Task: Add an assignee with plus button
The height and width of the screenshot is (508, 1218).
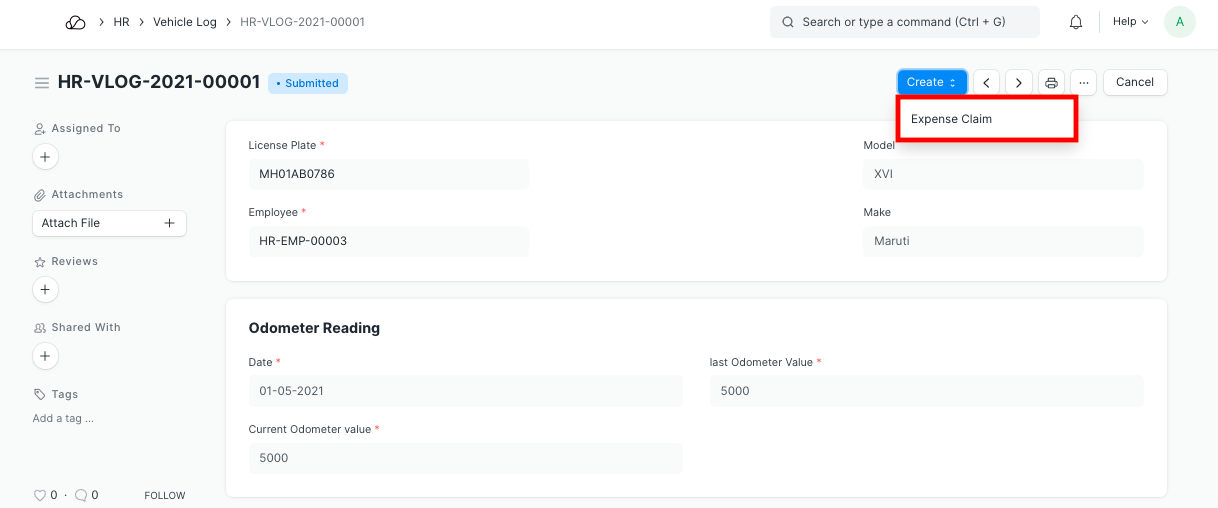Action: [45, 157]
